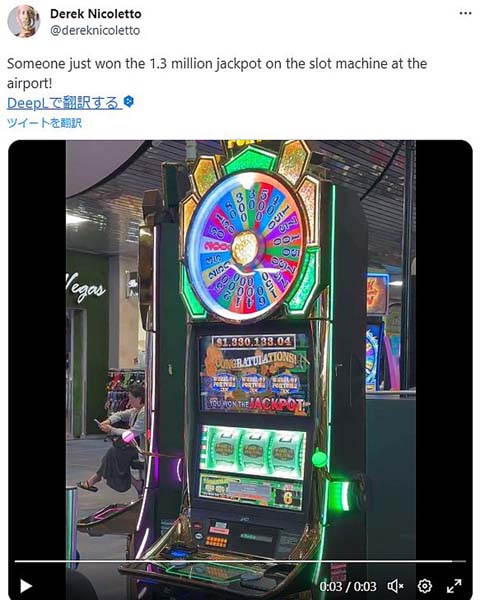Open the tweet by clicking its text body
Viewport: 485px width, 600px height.
click(x=217, y=73)
